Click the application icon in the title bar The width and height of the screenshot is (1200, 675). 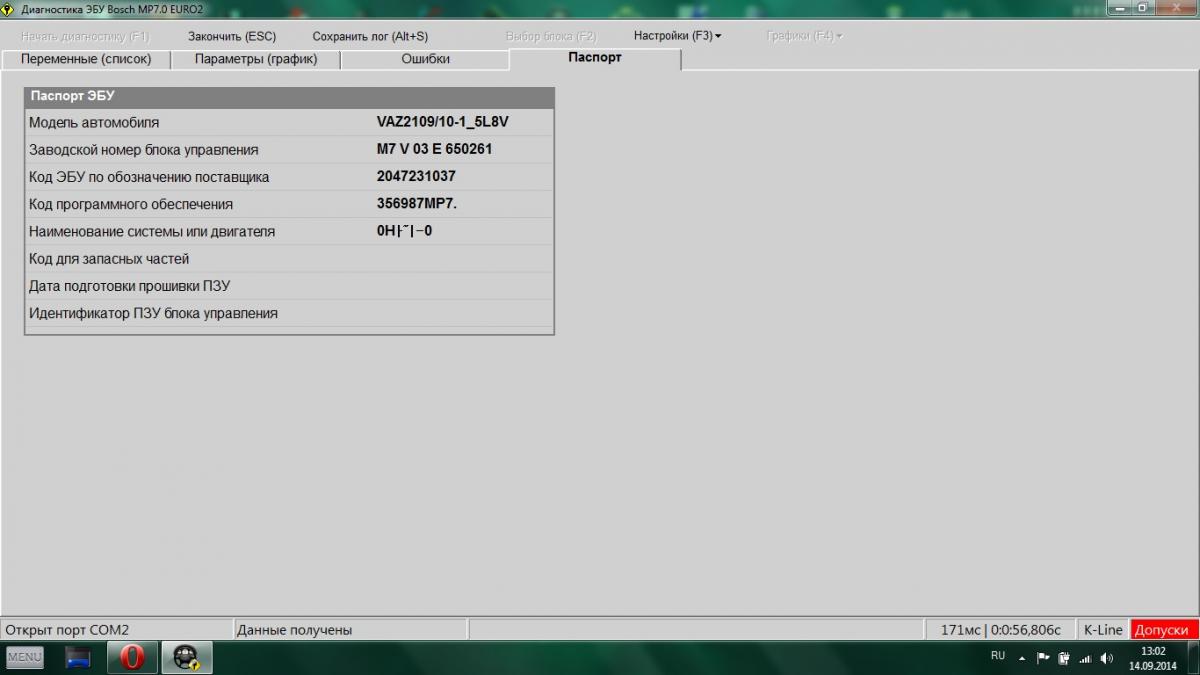[x=7, y=9]
